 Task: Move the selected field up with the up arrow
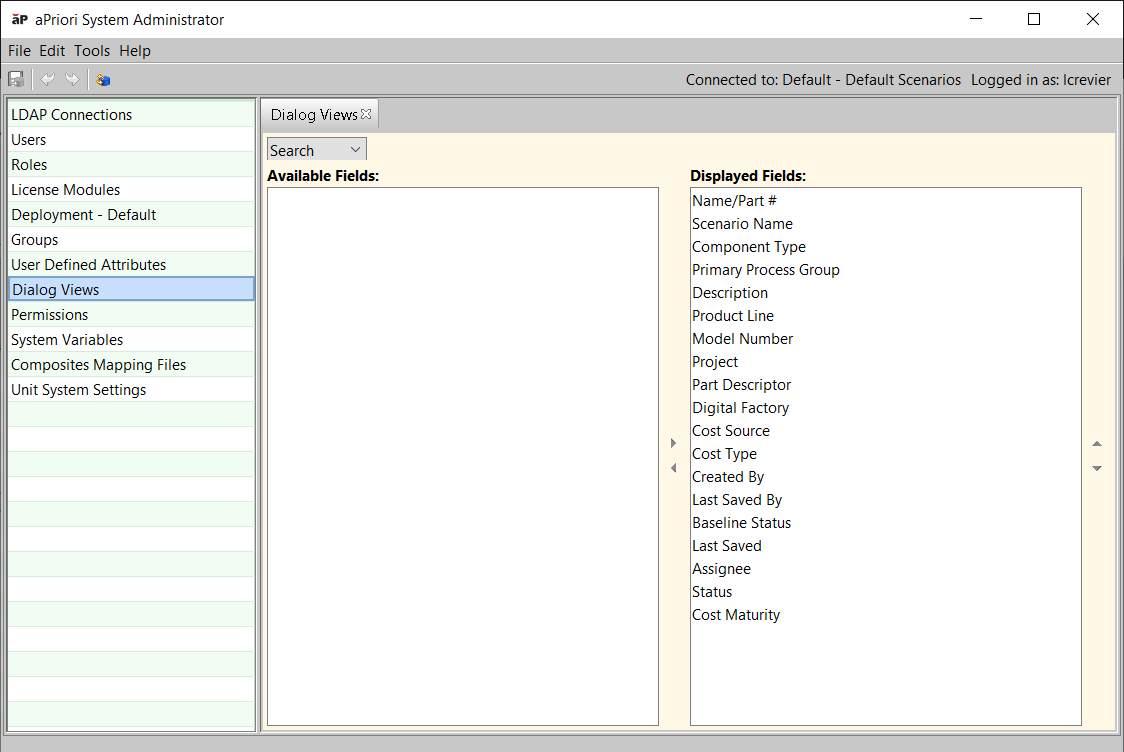point(1097,444)
